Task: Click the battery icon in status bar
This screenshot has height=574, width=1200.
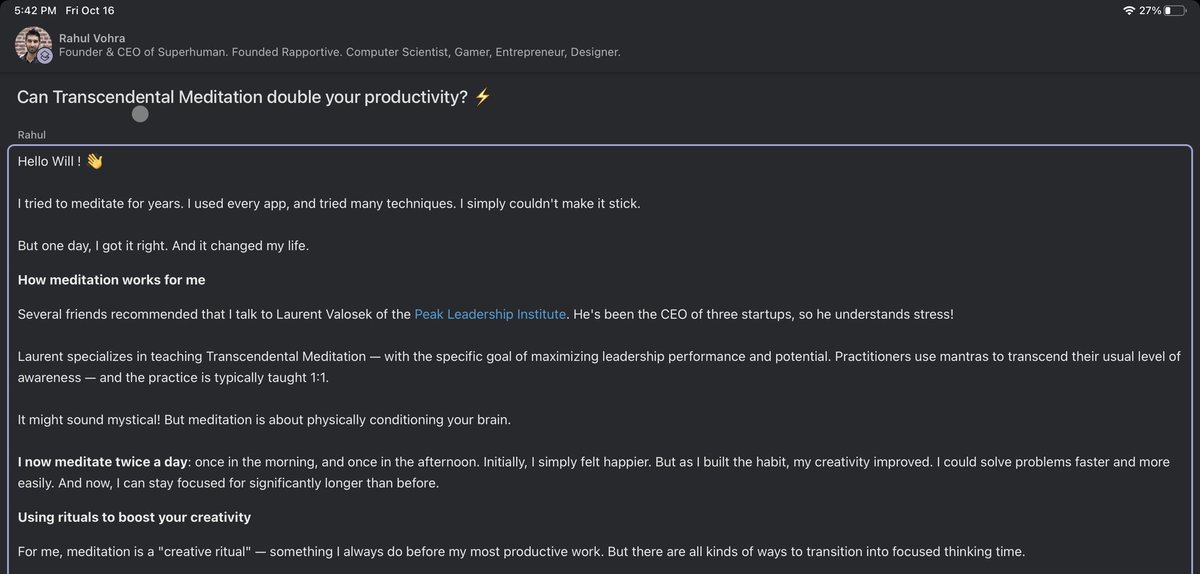Action: click(1175, 10)
